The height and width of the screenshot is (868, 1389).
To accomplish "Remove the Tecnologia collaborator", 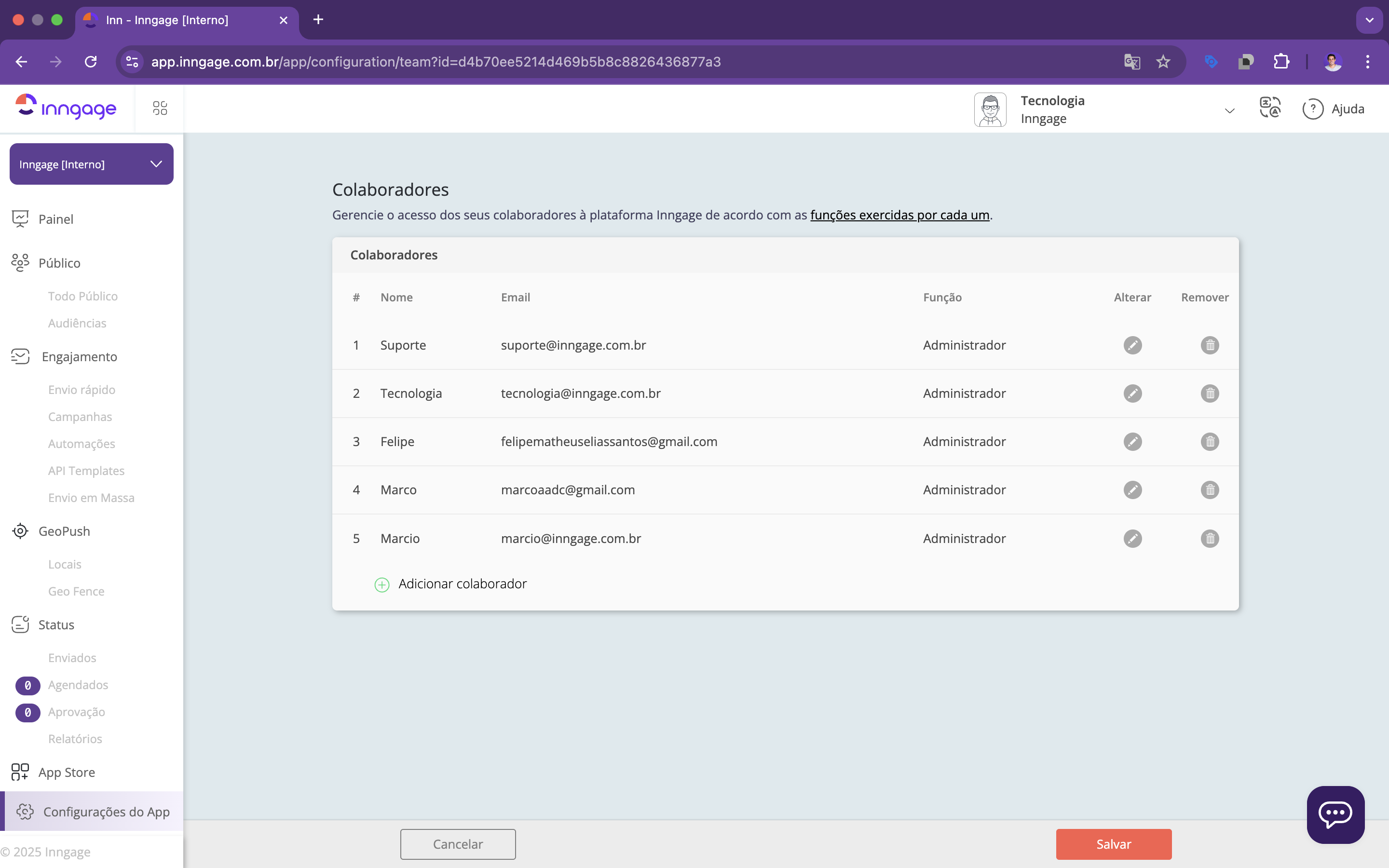I will pyautogui.click(x=1210, y=393).
